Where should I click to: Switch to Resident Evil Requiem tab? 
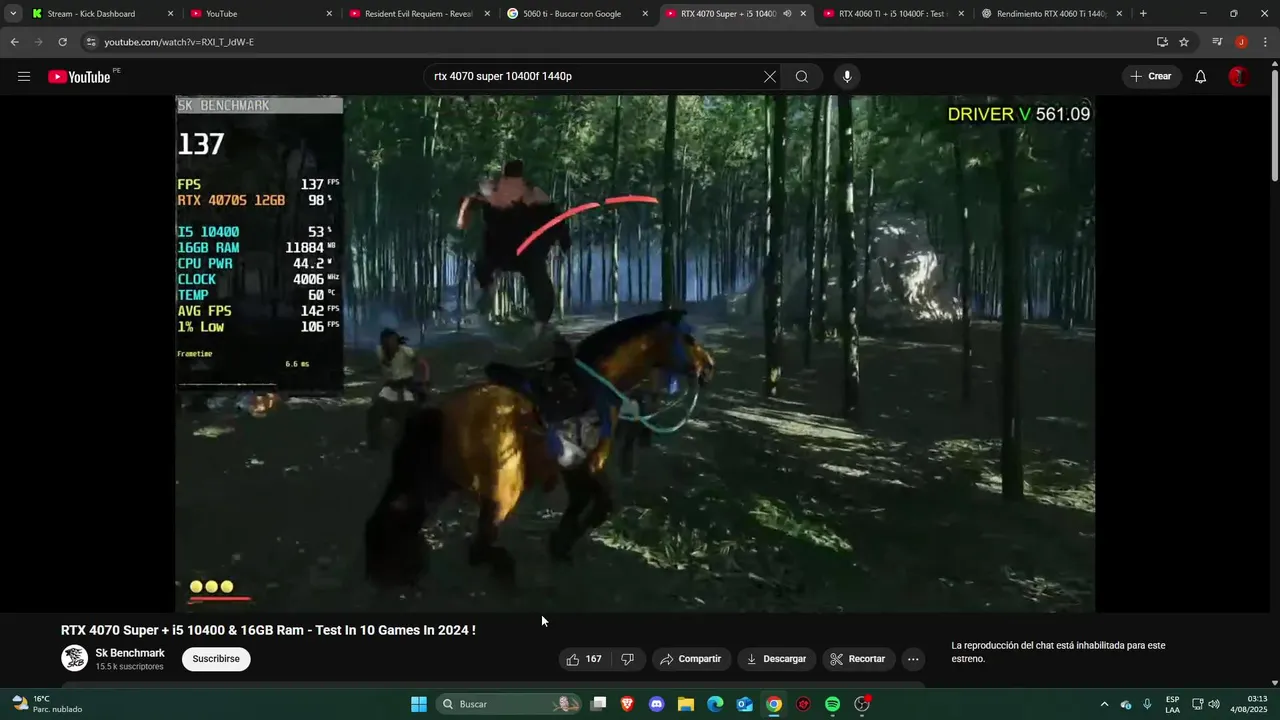point(418,14)
